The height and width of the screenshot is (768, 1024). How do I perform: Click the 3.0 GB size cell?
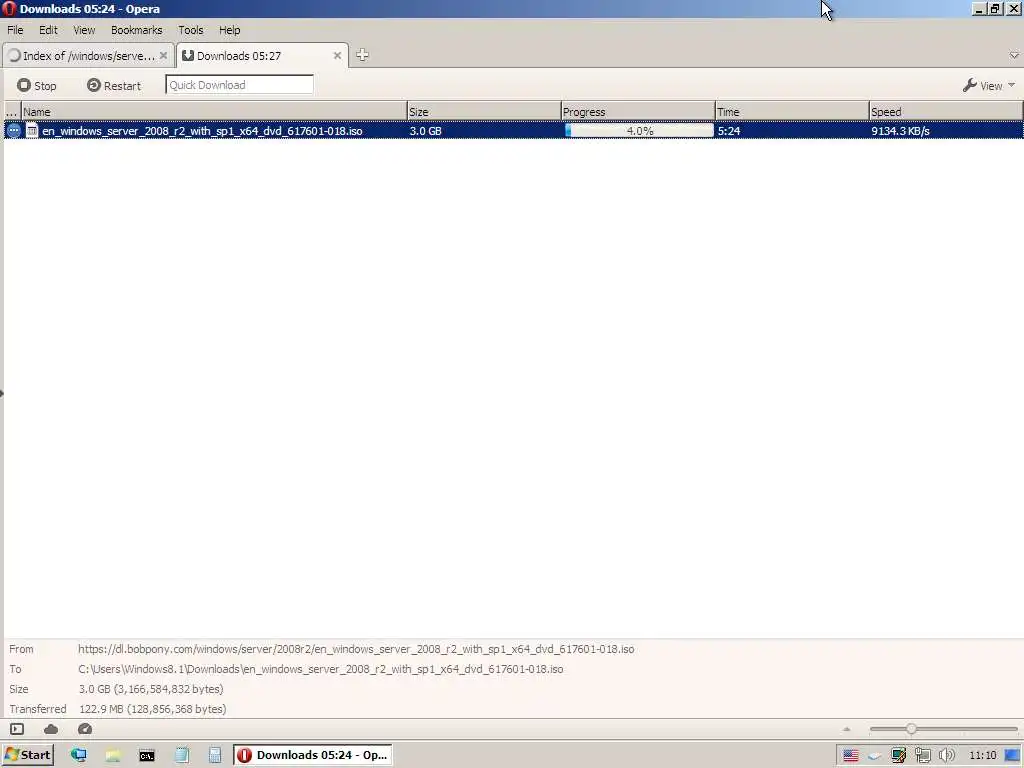coord(425,131)
